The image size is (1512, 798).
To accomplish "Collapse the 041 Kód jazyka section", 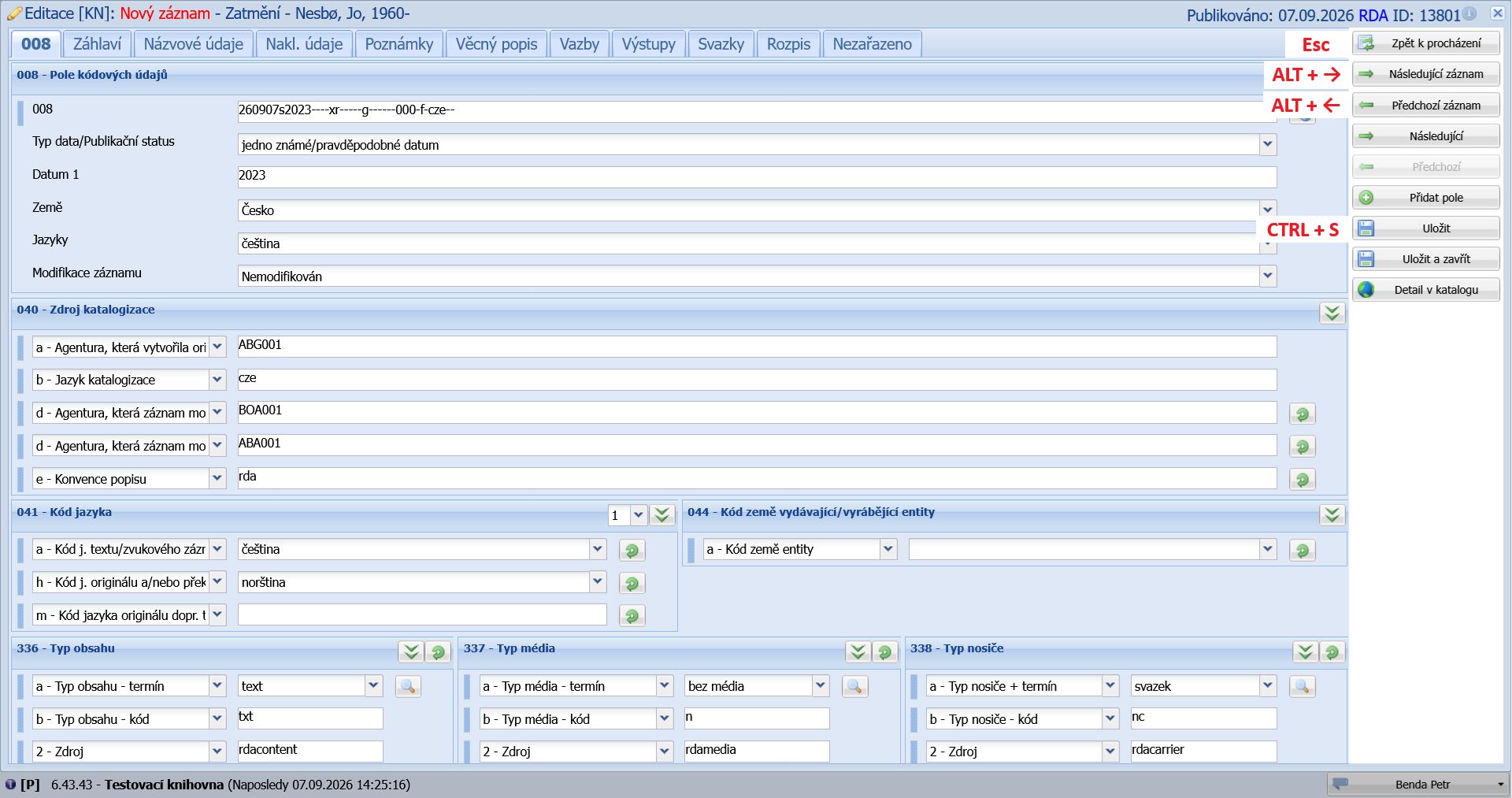I will tap(662, 514).
